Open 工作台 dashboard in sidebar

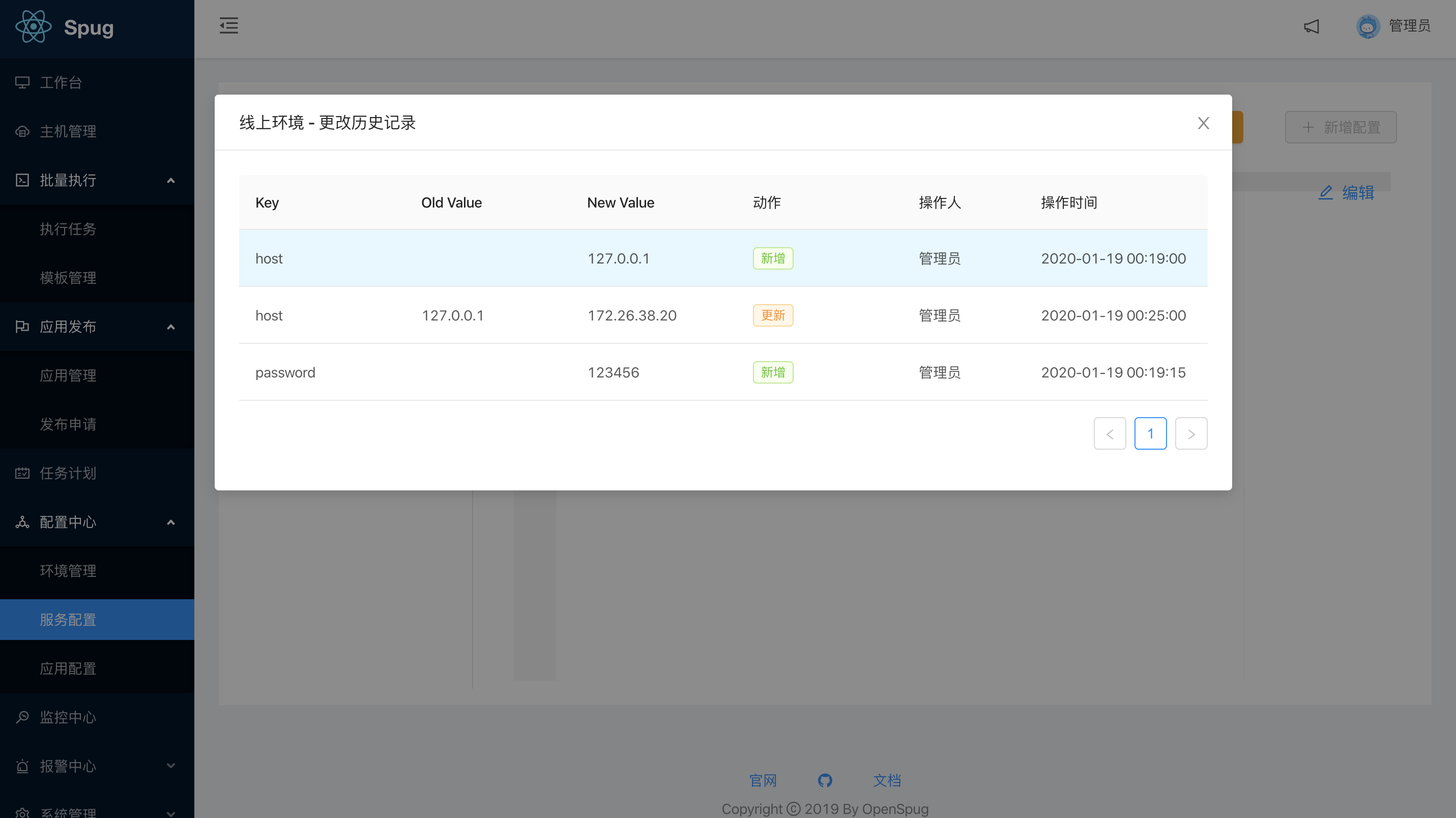pyautogui.click(x=61, y=82)
